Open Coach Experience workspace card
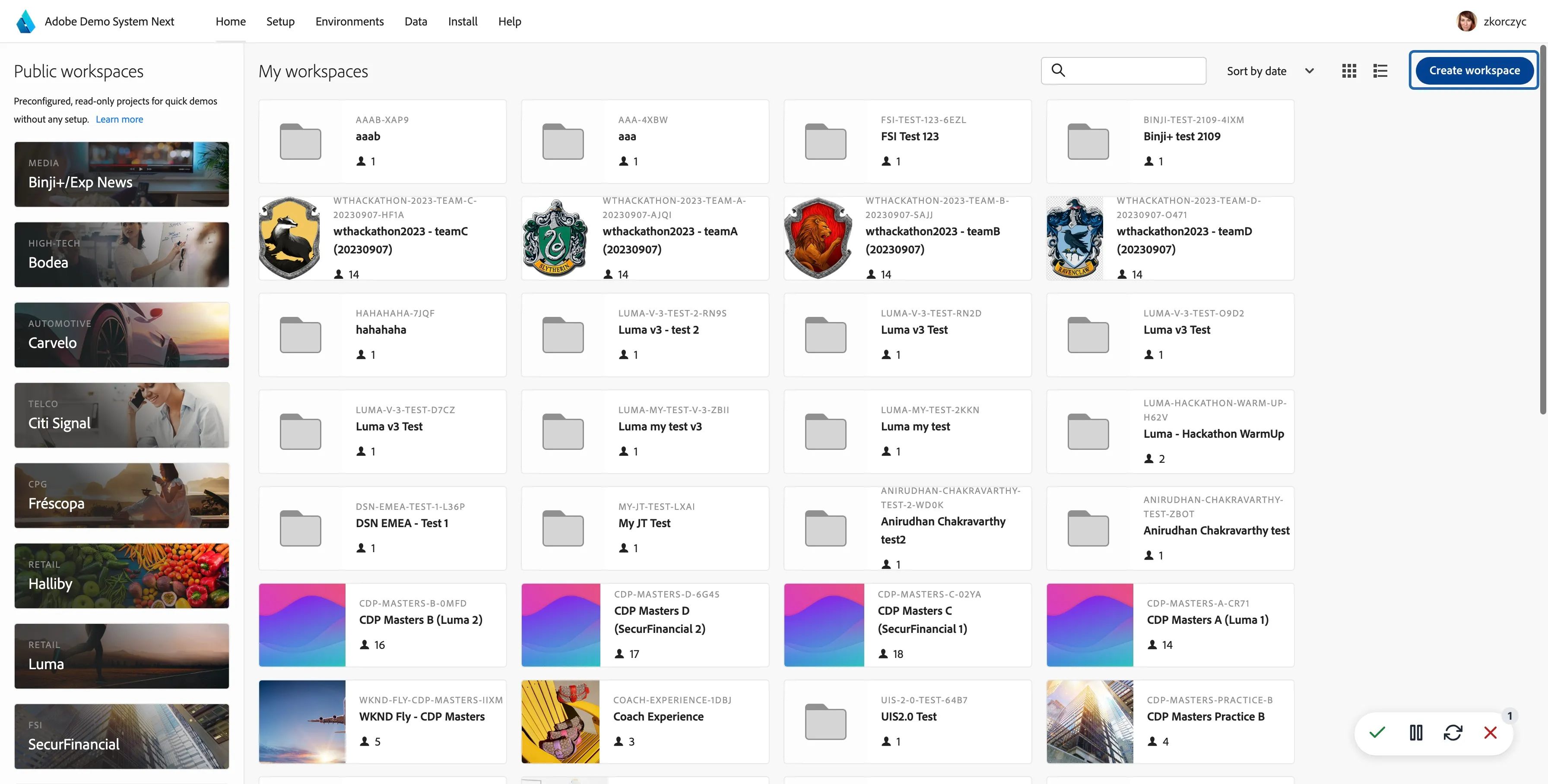This screenshot has width=1548, height=784. [645, 721]
